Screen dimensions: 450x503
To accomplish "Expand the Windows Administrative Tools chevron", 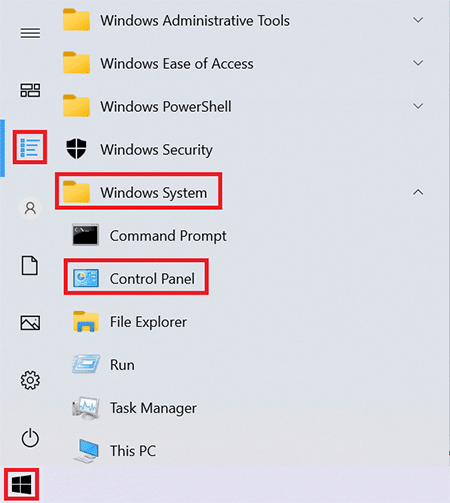I will coord(418,20).
